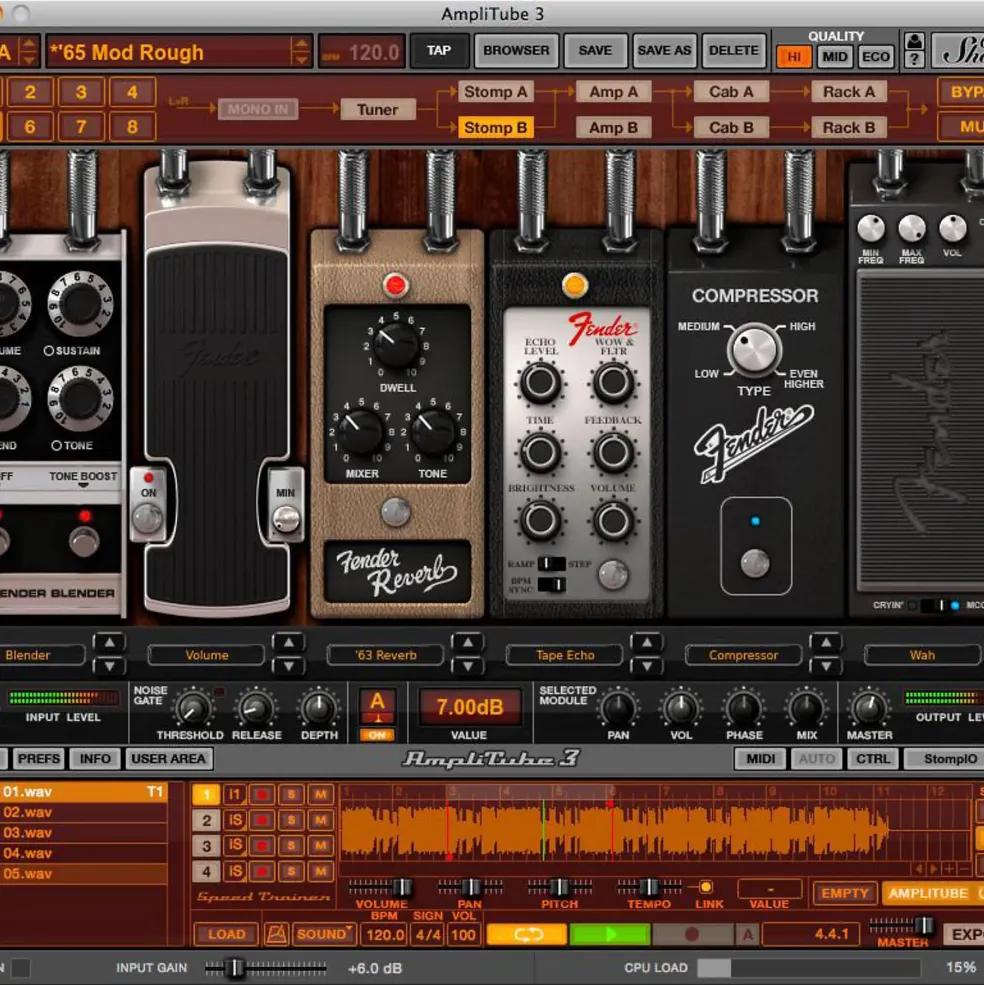Open the SOUND dropdown in recorder

pyautogui.click(x=324, y=934)
